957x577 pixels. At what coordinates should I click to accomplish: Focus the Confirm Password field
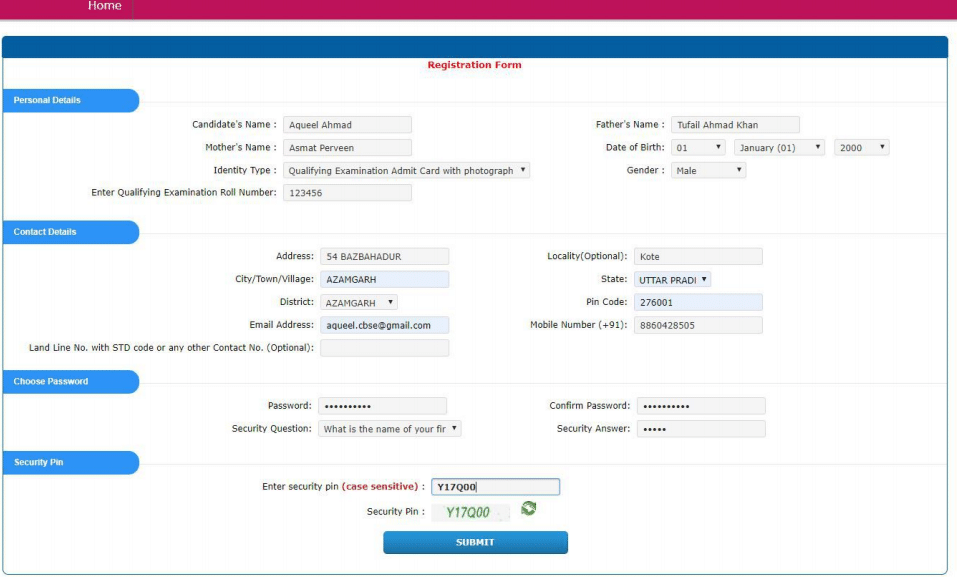(x=701, y=406)
